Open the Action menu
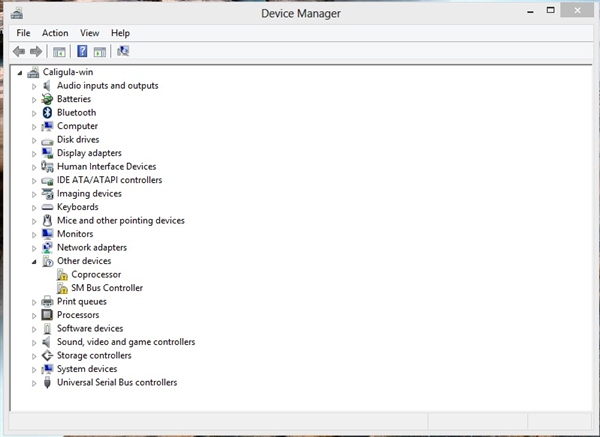 point(55,33)
